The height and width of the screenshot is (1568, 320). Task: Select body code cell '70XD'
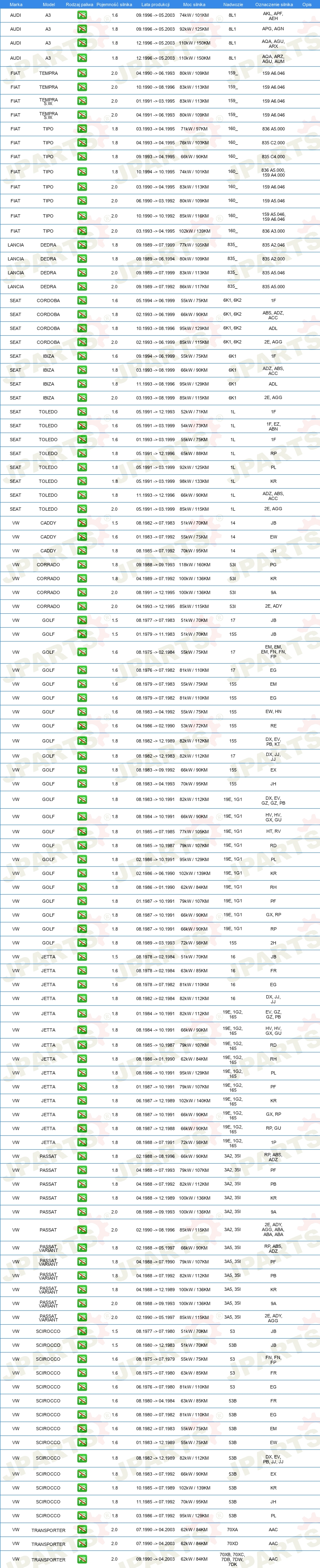(x=232, y=1544)
